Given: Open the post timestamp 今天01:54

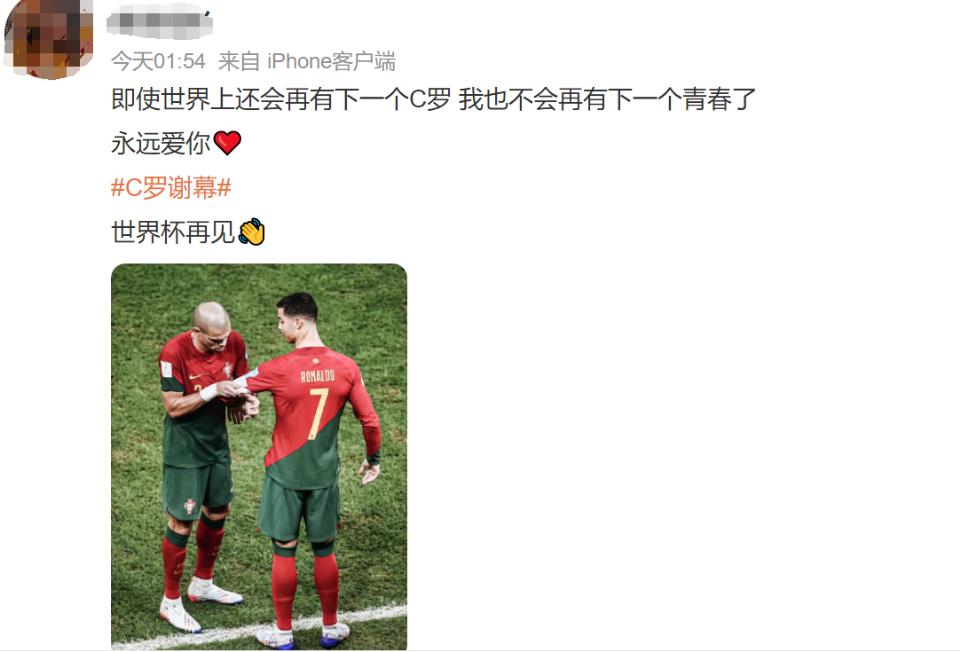Looking at the screenshot, I should click(x=158, y=61).
